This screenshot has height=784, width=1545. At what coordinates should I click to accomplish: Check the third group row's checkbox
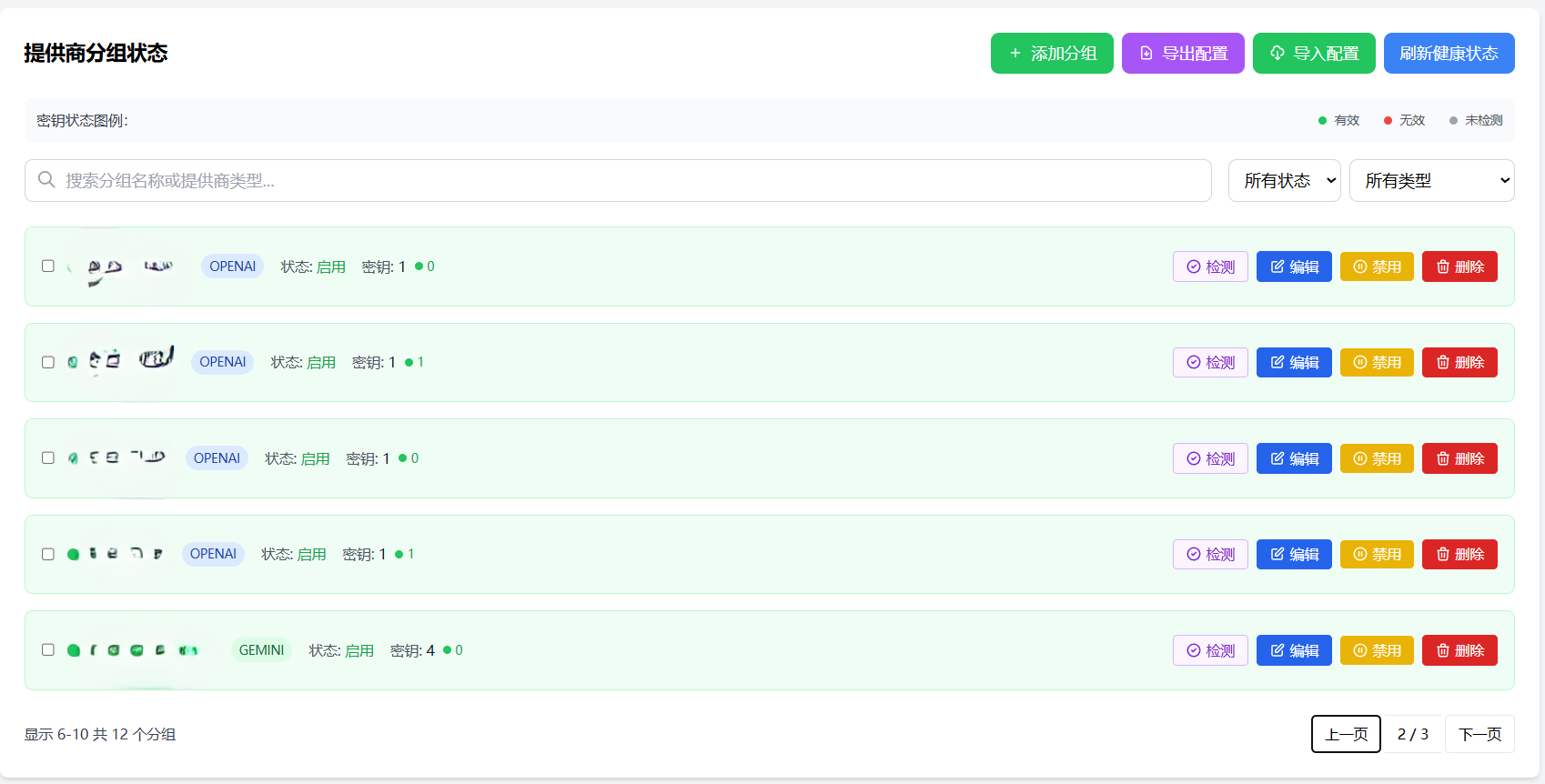(x=48, y=458)
